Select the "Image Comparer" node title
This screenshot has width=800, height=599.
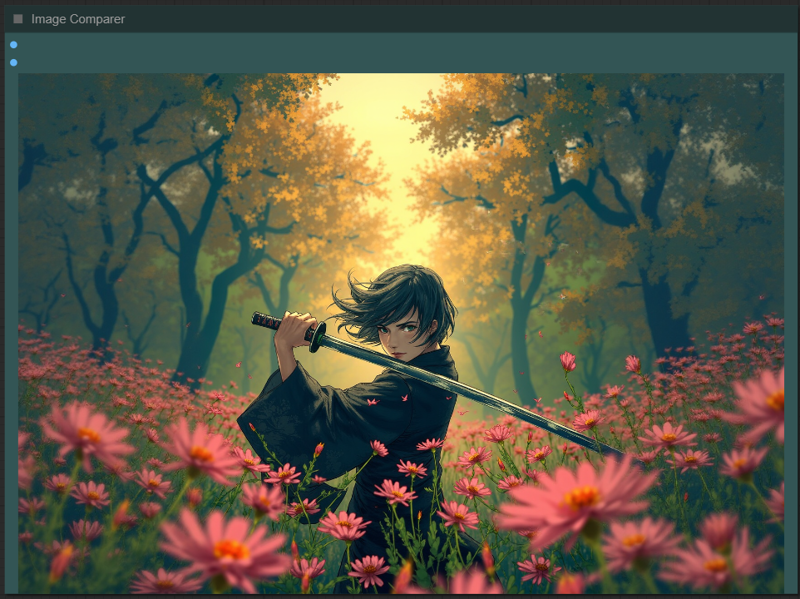click(78, 19)
